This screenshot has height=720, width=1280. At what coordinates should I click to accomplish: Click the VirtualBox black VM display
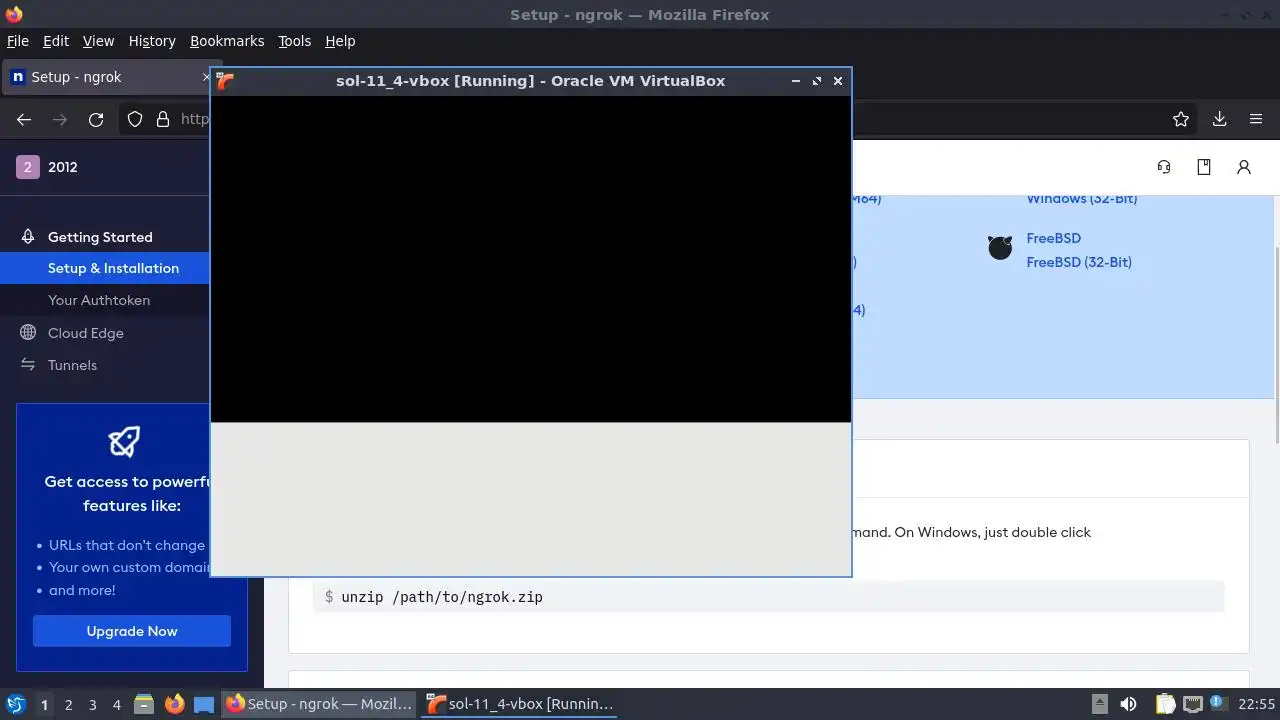point(531,259)
